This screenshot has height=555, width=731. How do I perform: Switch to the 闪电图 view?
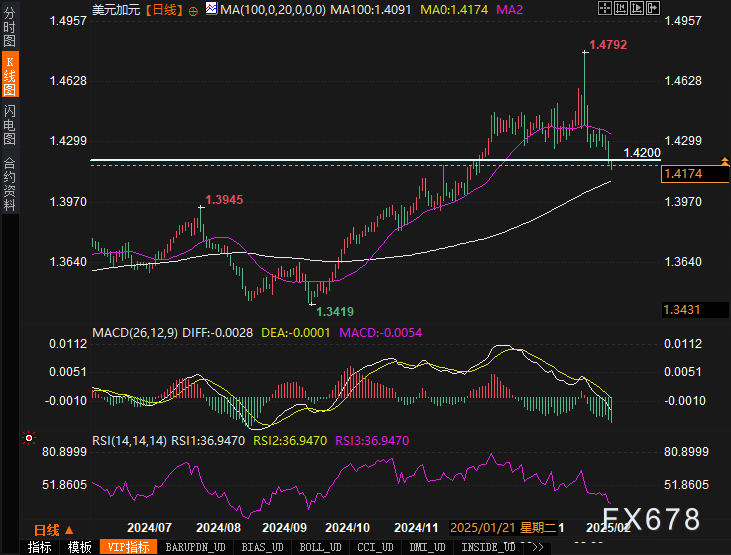[10, 125]
